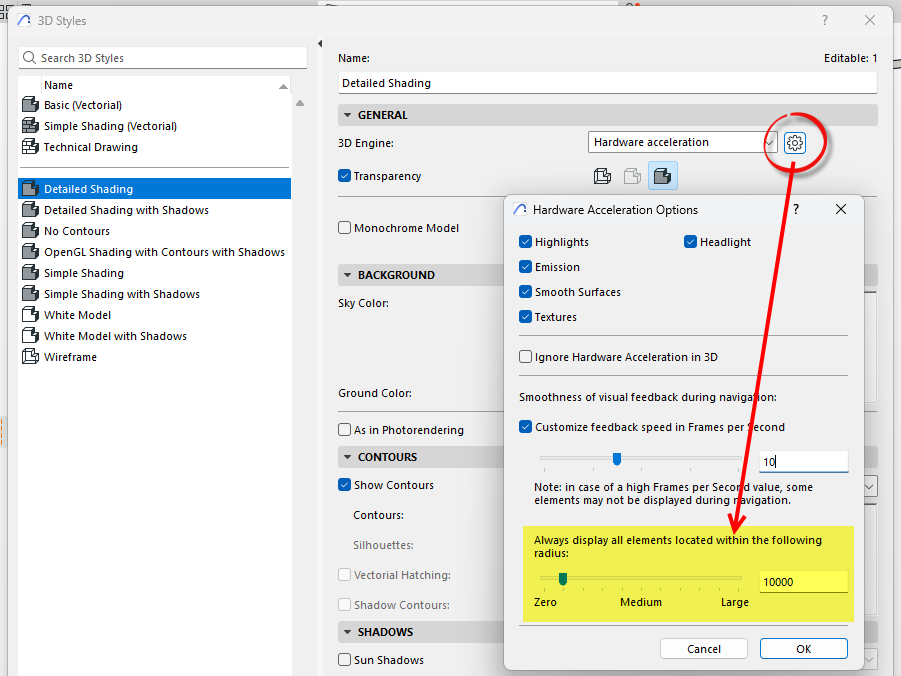This screenshot has width=901, height=676.
Task: Collapse the SHADOWS section
Action: click(347, 632)
